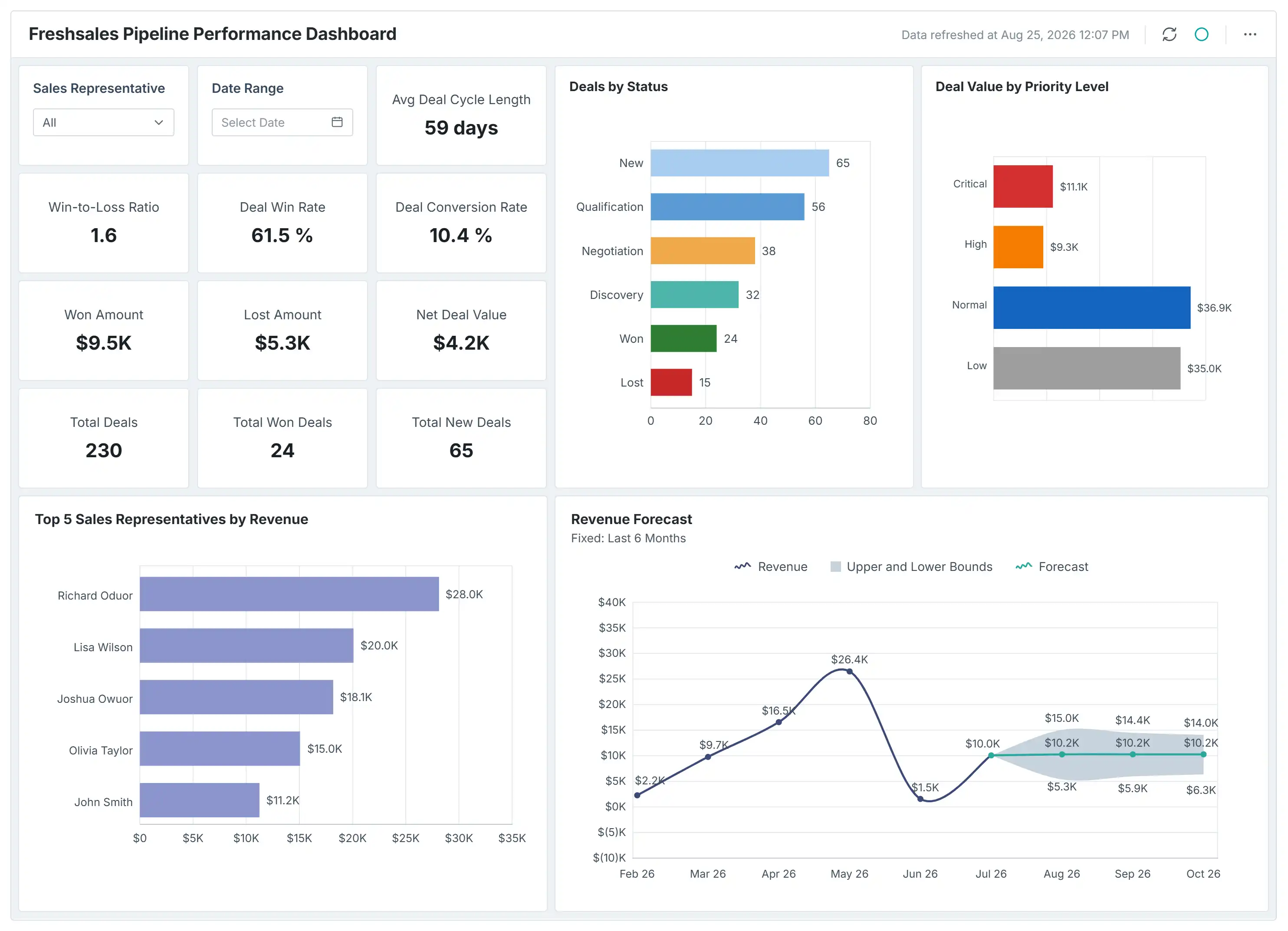
Task: Click the Qualification status bar
Action: (727, 207)
